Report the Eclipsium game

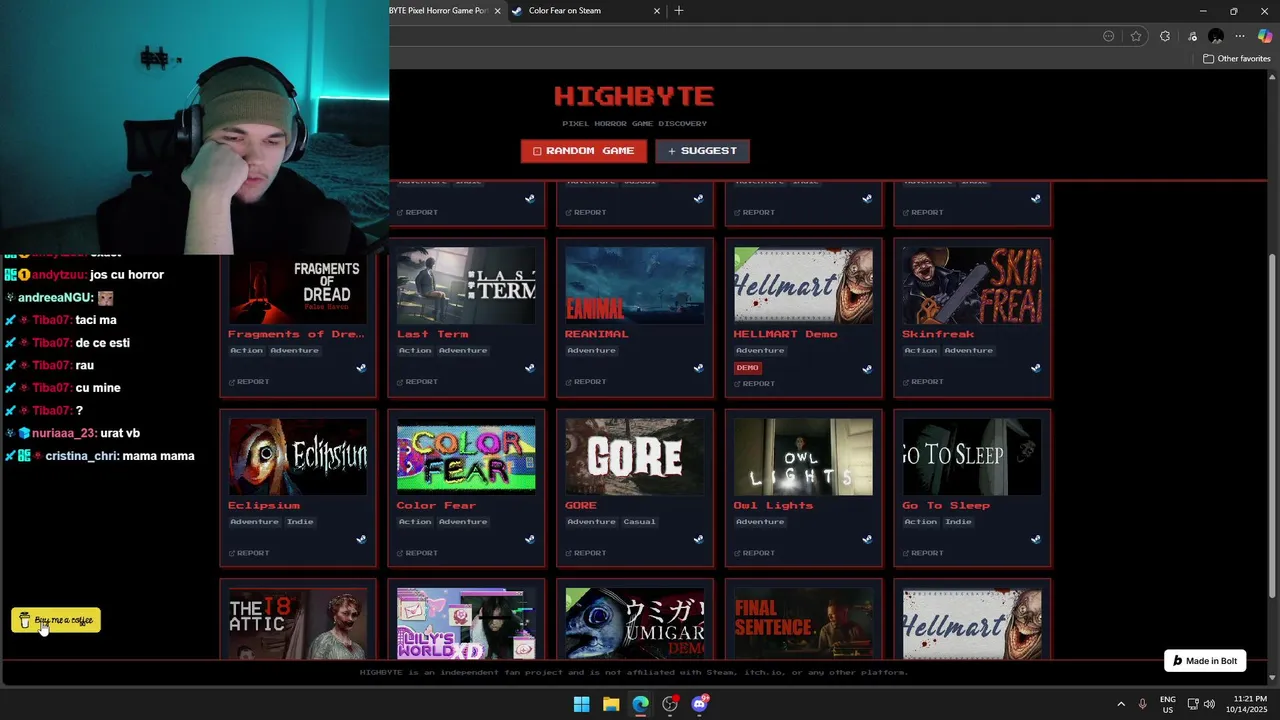click(x=249, y=553)
